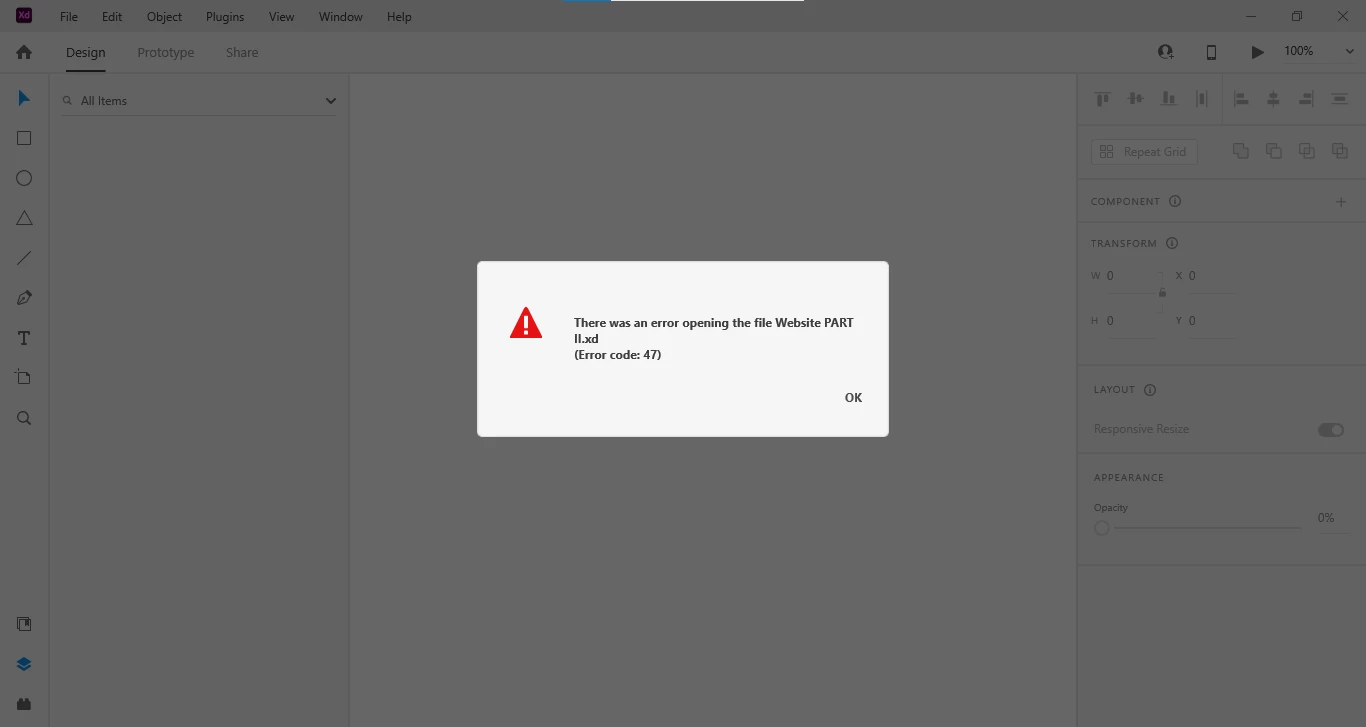Dismiss the error dialog with OK
1366x727 pixels.
[x=853, y=397]
